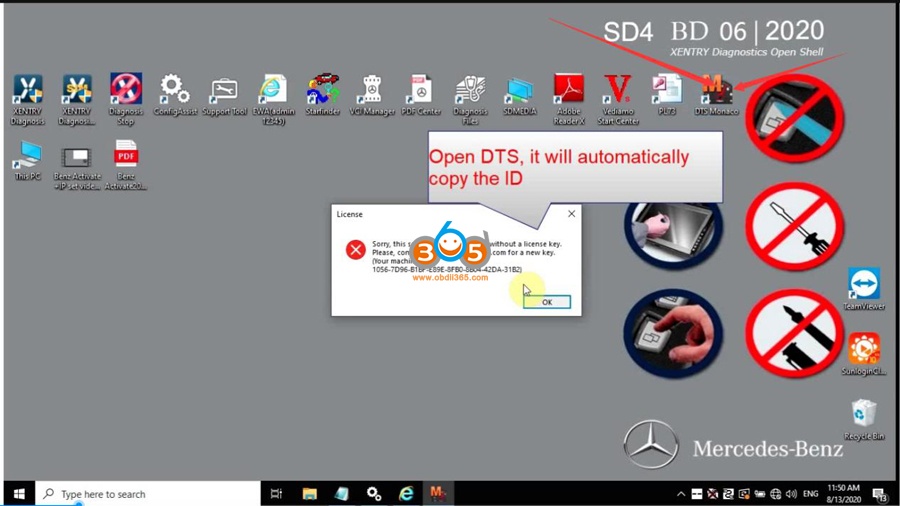Viewport: 900px width, 506px height.
Task: Switch the ENG input language indicator
Action: 810,494
